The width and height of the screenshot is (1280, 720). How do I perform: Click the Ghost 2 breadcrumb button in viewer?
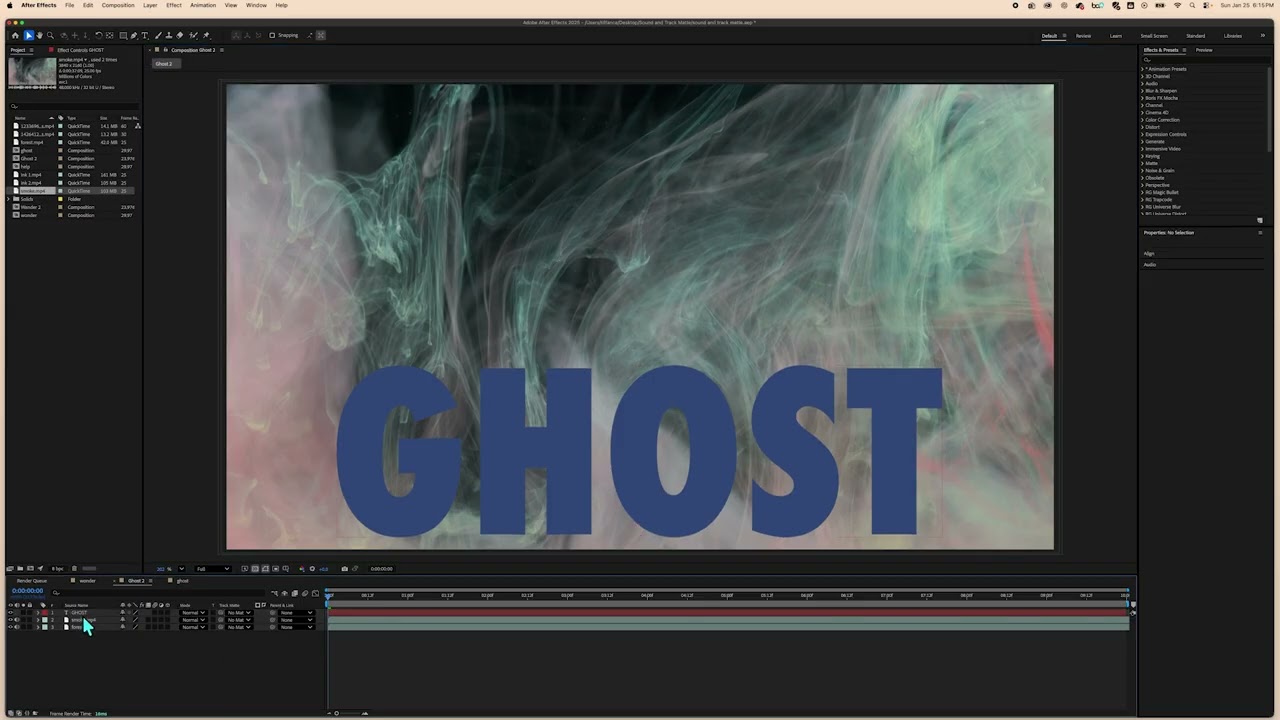tap(164, 64)
